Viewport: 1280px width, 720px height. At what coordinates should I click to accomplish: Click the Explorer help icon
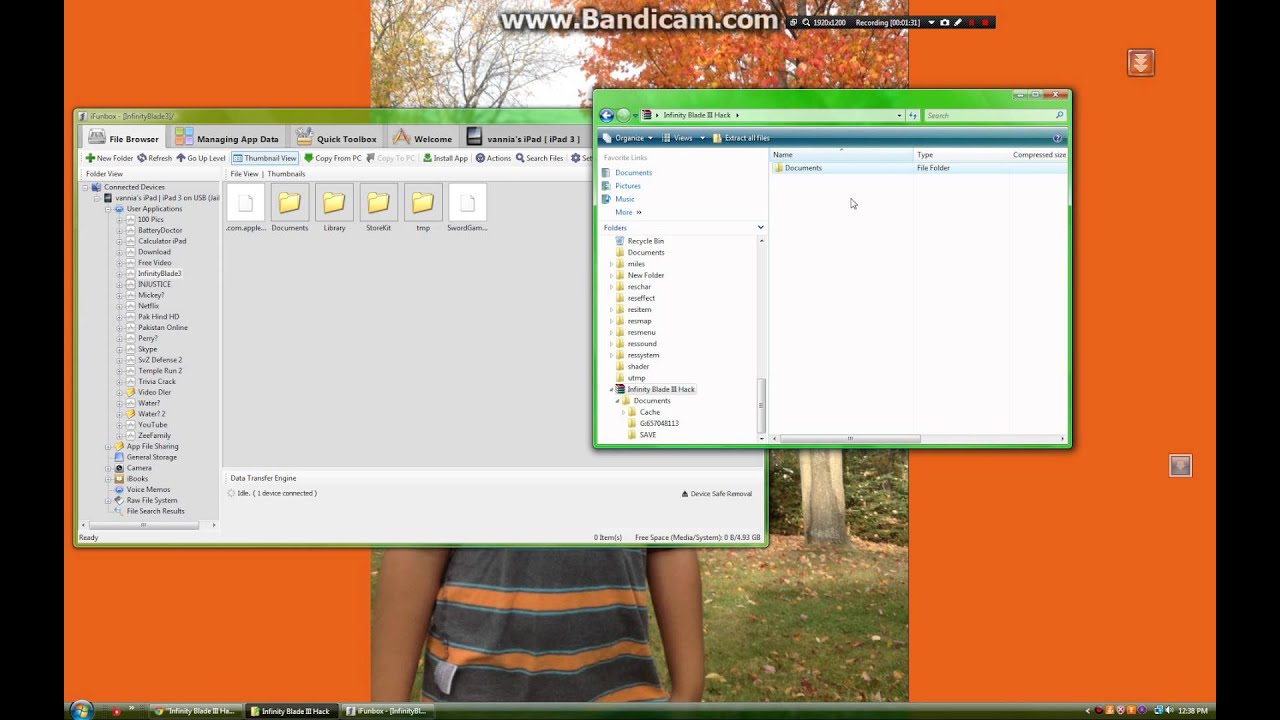[1057, 138]
